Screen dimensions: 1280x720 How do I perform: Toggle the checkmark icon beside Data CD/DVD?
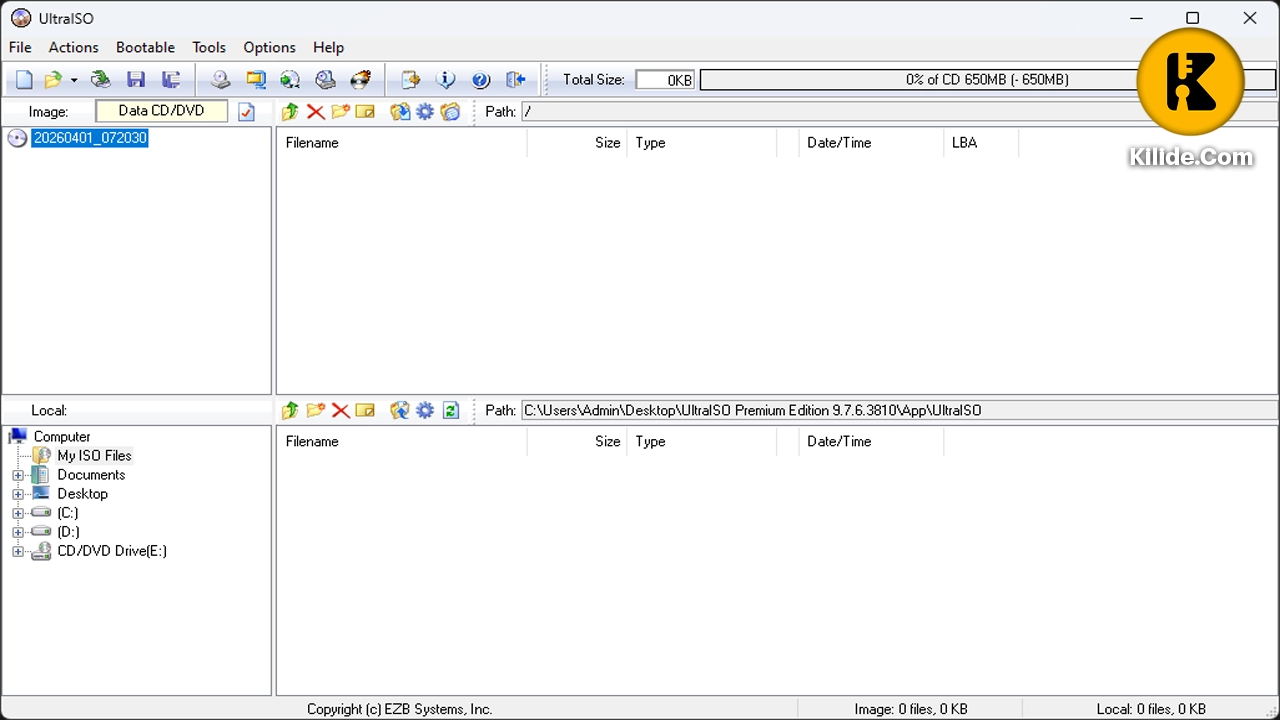[x=247, y=112]
